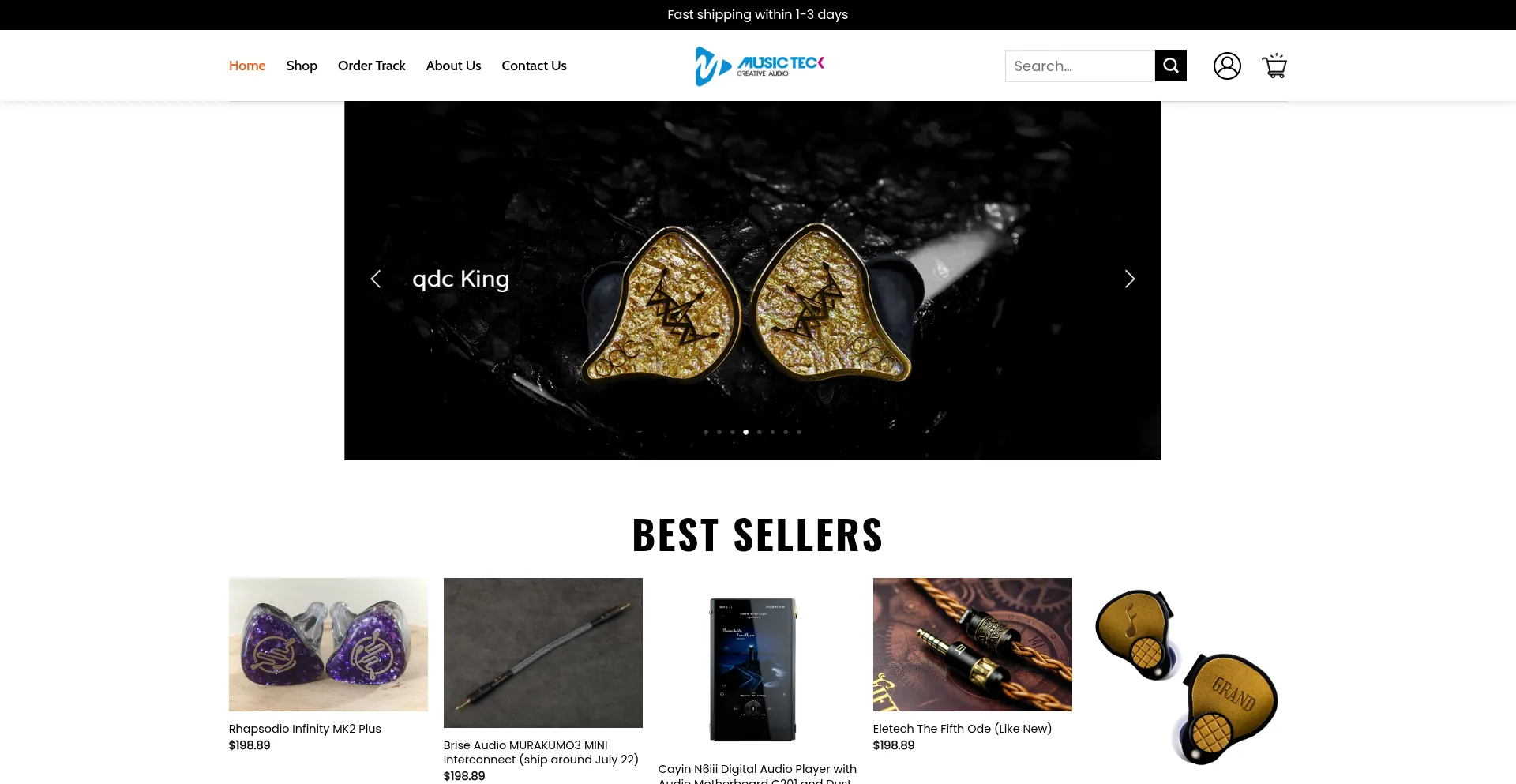Open the user account icon
1516x784 pixels.
click(x=1227, y=66)
